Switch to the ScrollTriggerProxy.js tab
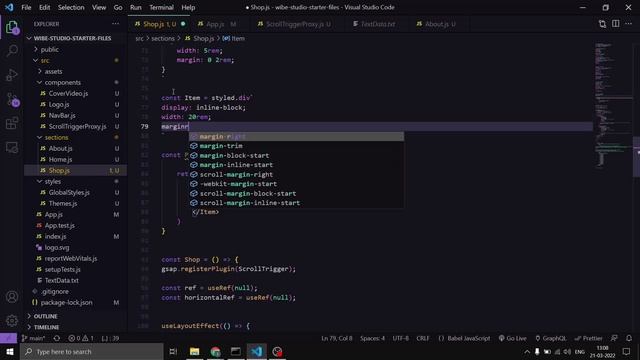The height and width of the screenshot is (360, 640). pyautogui.click(x=298, y=24)
